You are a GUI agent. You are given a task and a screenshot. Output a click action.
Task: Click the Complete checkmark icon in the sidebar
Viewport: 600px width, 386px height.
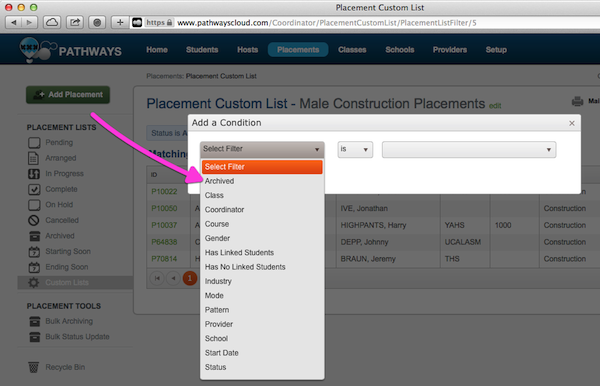click(34, 189)
